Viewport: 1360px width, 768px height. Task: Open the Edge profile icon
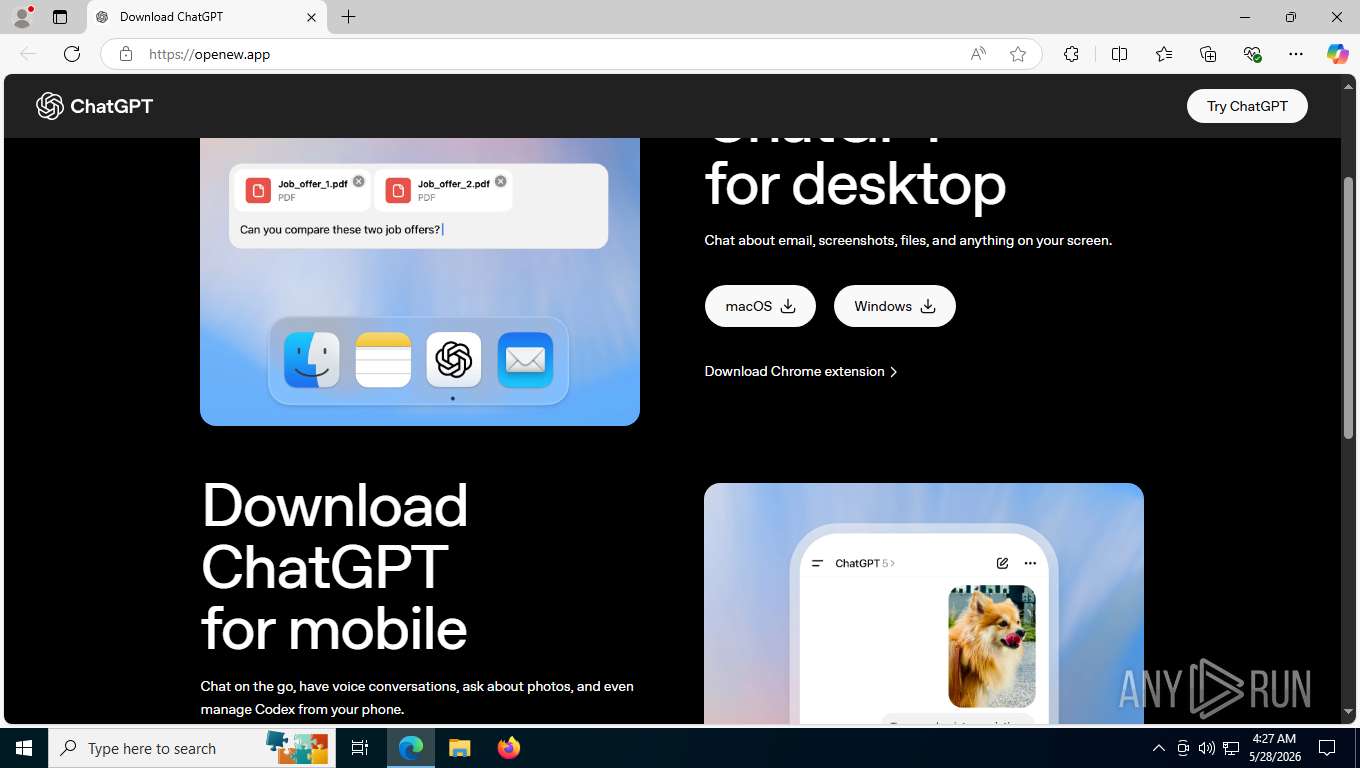pyautogui.click(x=22, y=17)
